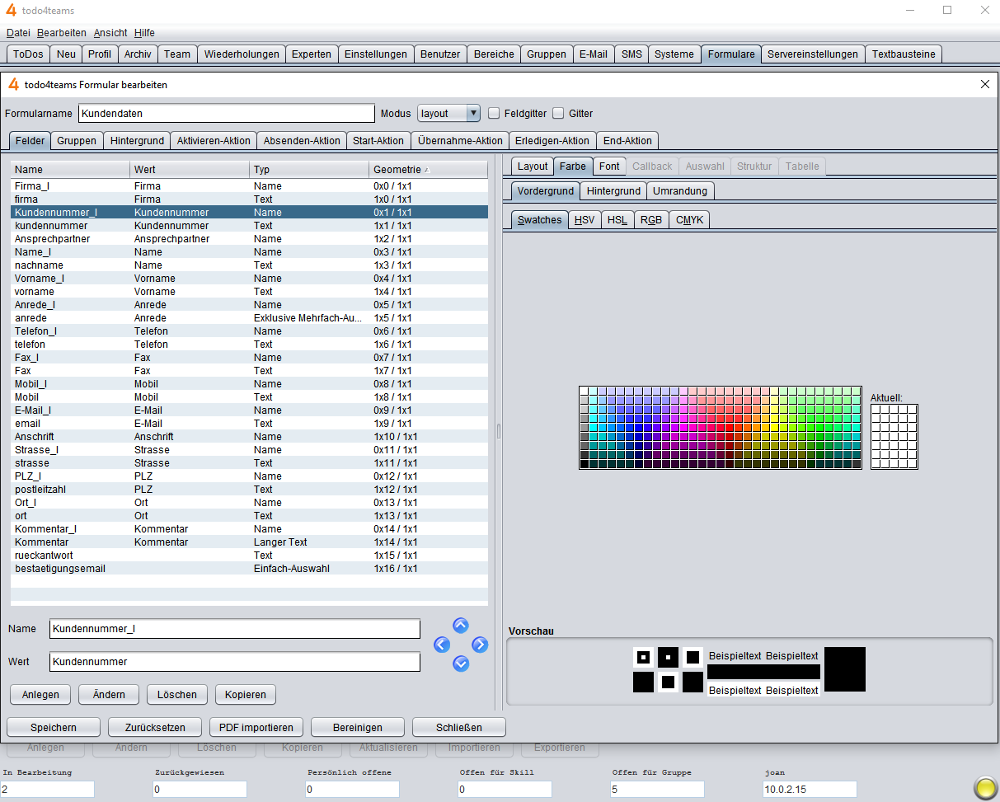The width and height of the screenshot is (1000, 802).
Task: Click the Name input field
Action: click(x=234, y=629)
